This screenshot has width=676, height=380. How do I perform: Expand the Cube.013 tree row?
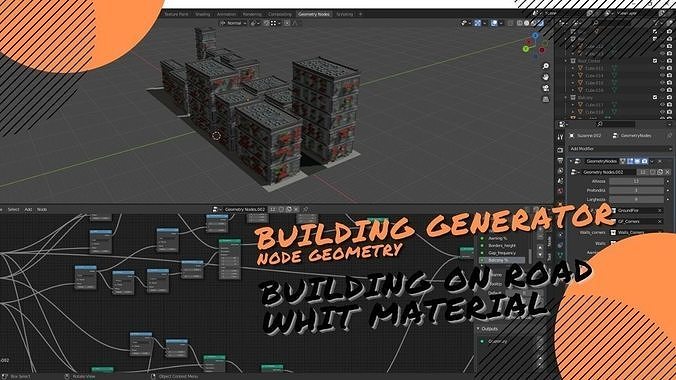tap(573, 68)
